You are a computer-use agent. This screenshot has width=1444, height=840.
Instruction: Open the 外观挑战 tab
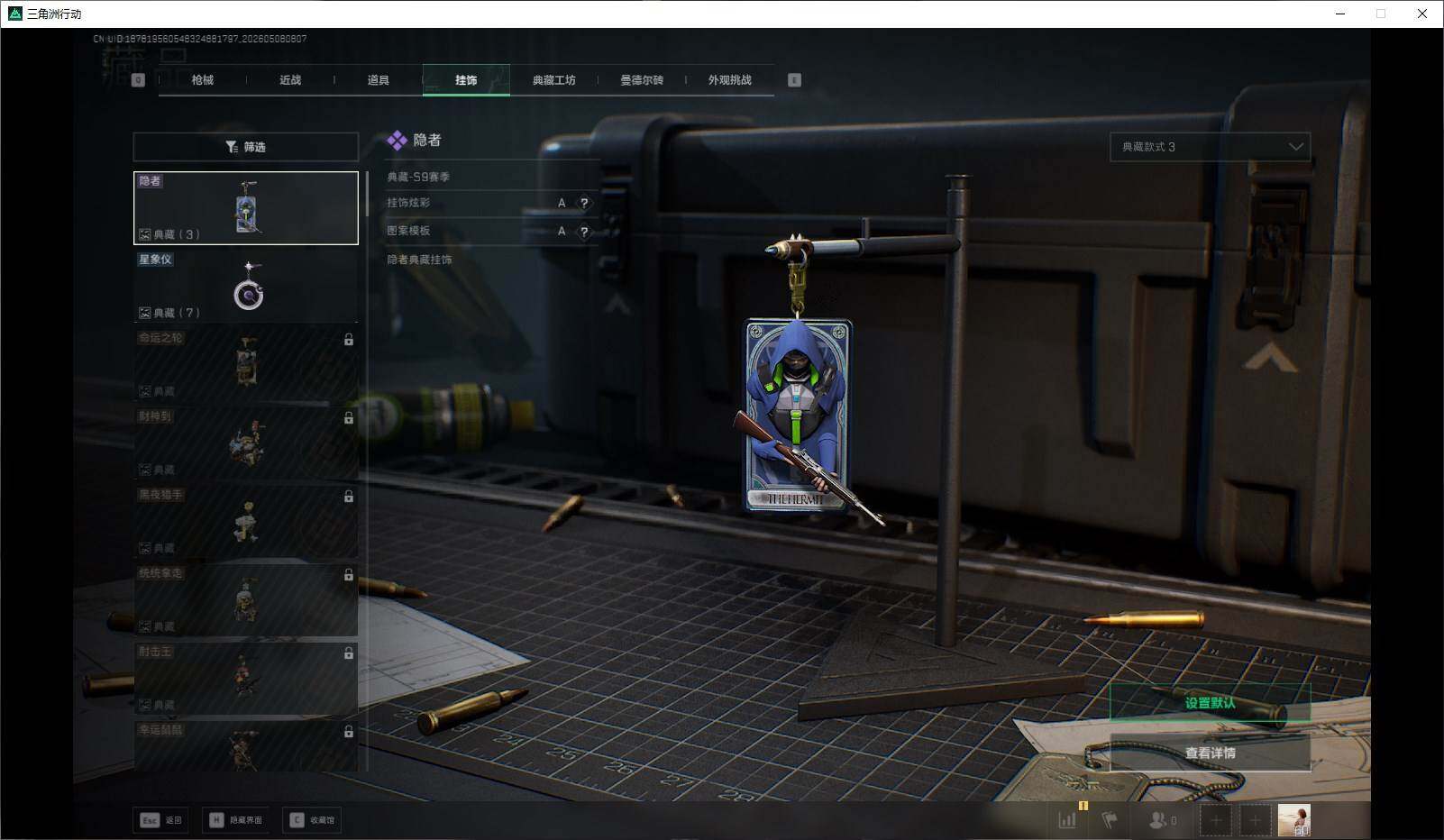coord(729,80)
